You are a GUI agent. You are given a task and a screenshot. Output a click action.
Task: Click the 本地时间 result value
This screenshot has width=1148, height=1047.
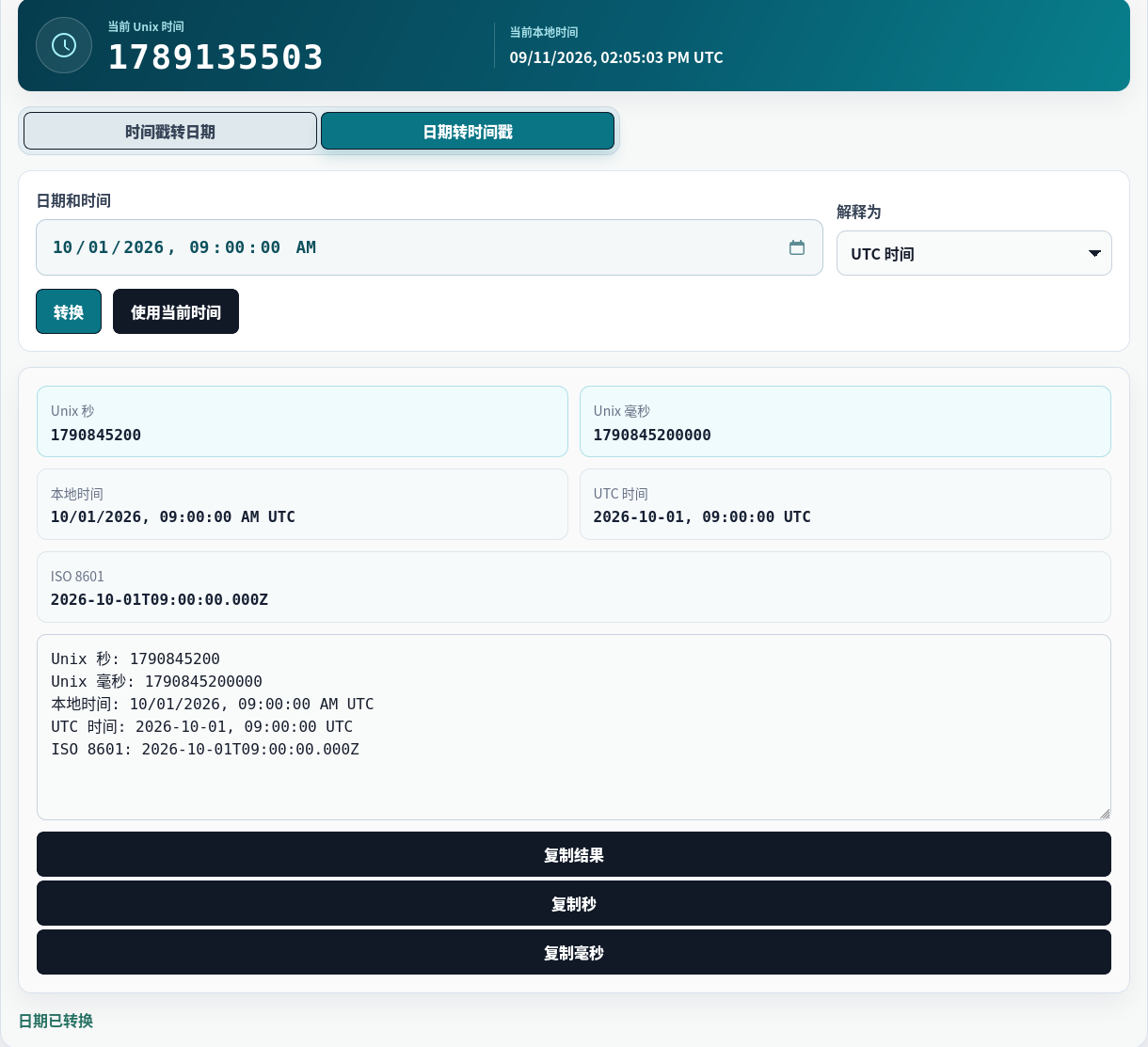point(173,516)
